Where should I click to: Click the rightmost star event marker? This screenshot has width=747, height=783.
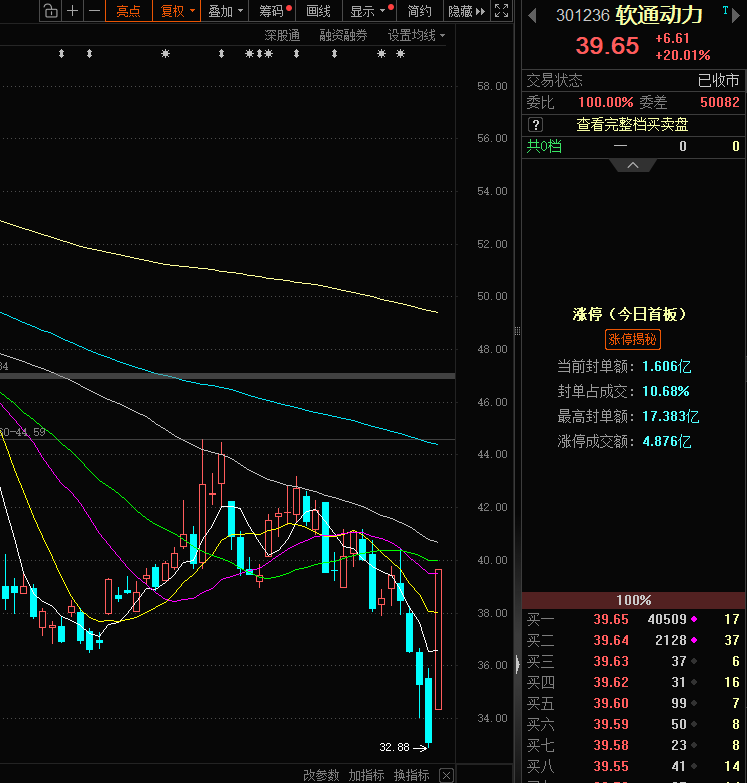(x=400, y=53)
